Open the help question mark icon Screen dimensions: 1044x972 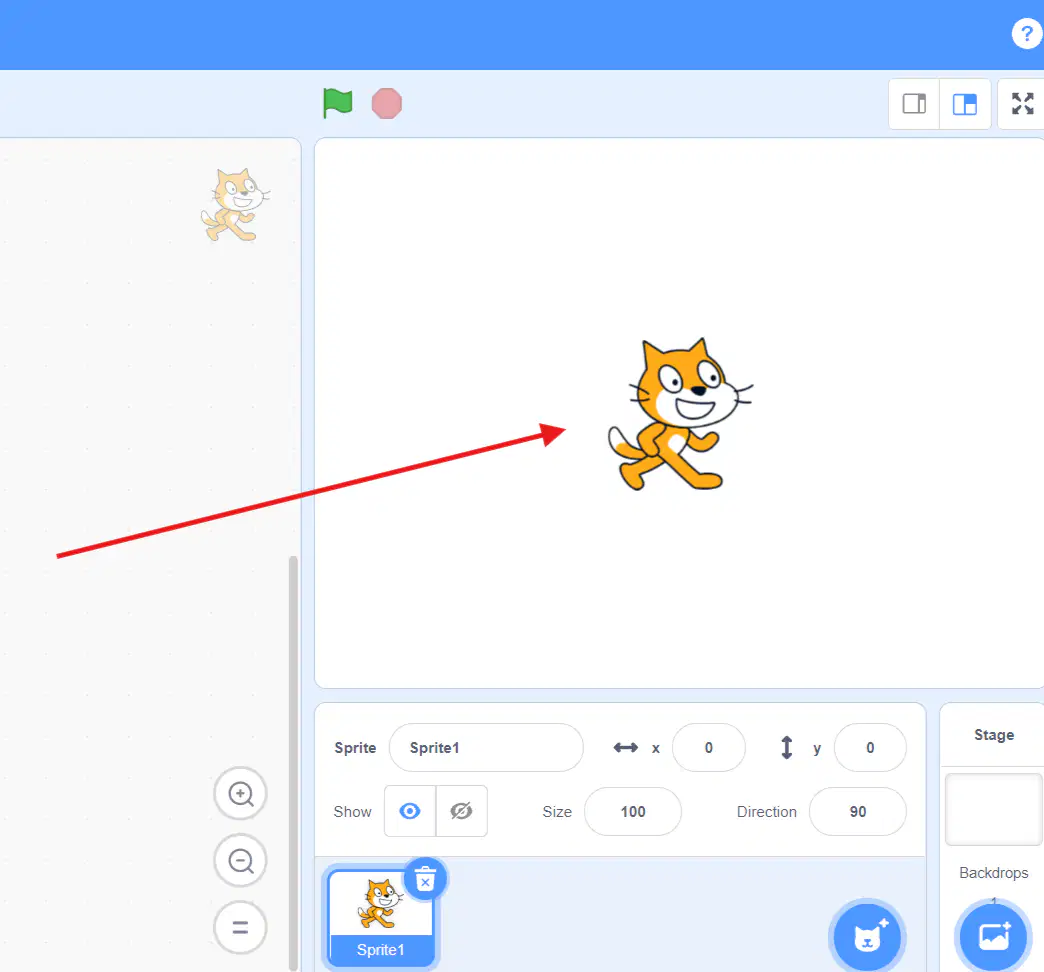(1026, 33)
